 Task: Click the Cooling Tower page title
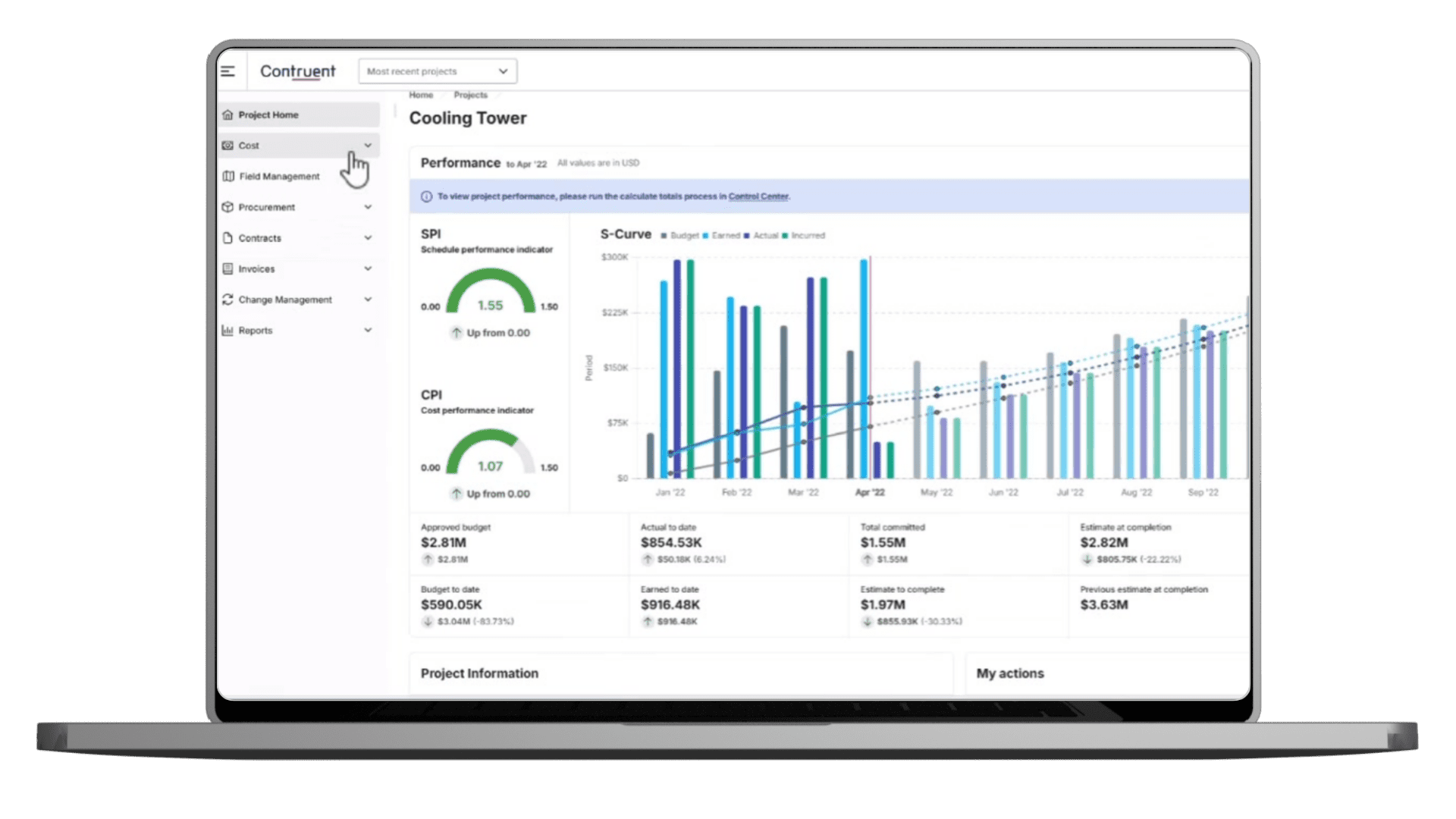(468, 118)
